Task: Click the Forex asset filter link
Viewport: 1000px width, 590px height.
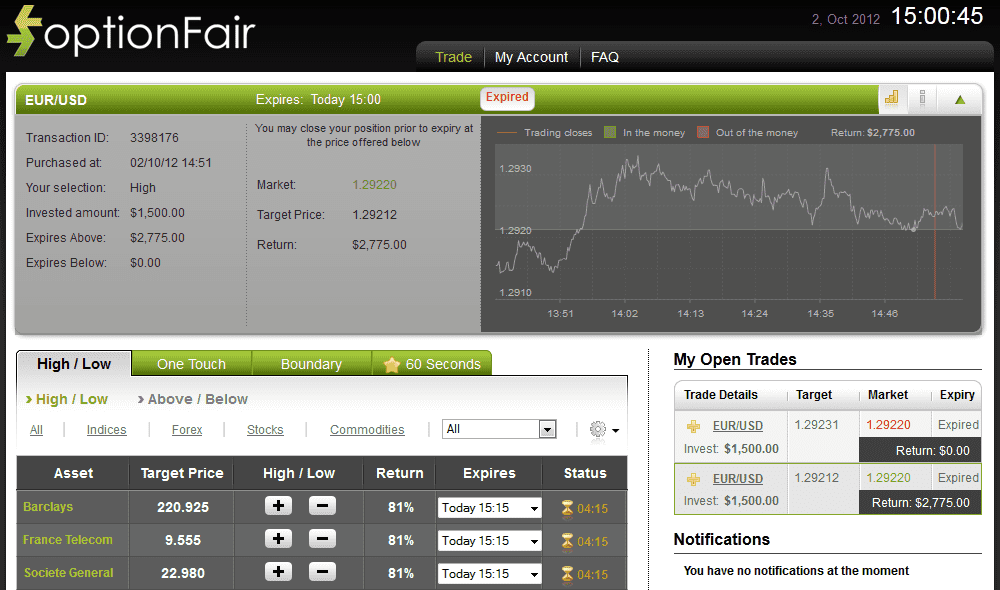Action: (x=187, y=429)
